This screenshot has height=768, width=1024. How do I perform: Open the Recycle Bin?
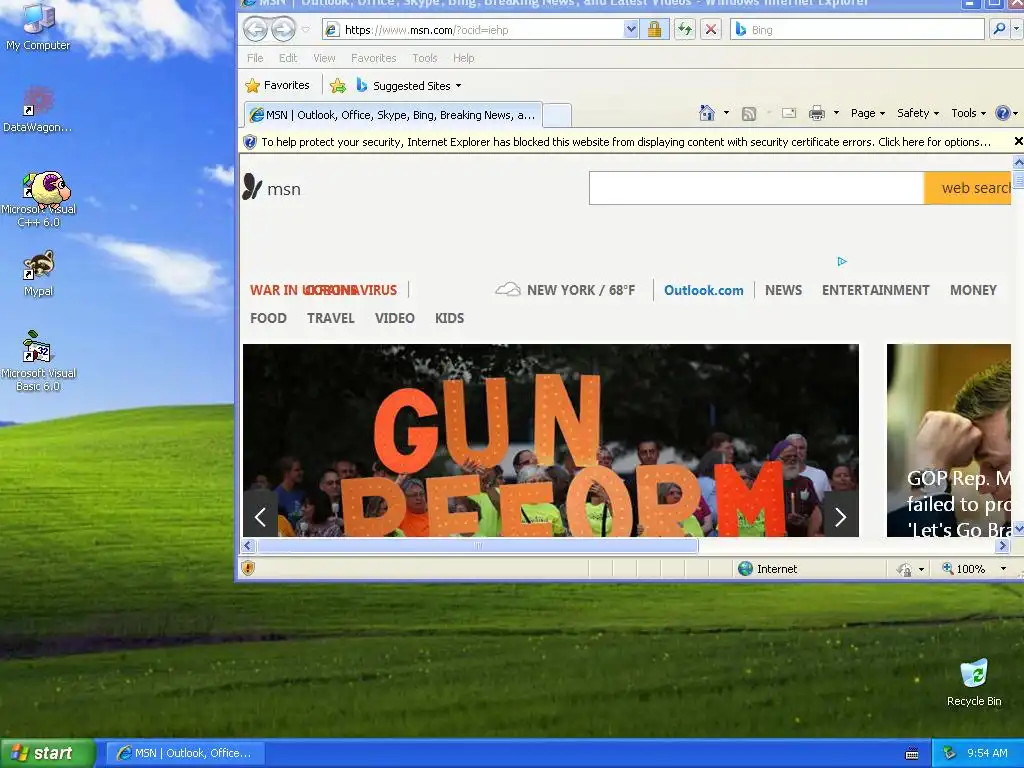(974, 683)
